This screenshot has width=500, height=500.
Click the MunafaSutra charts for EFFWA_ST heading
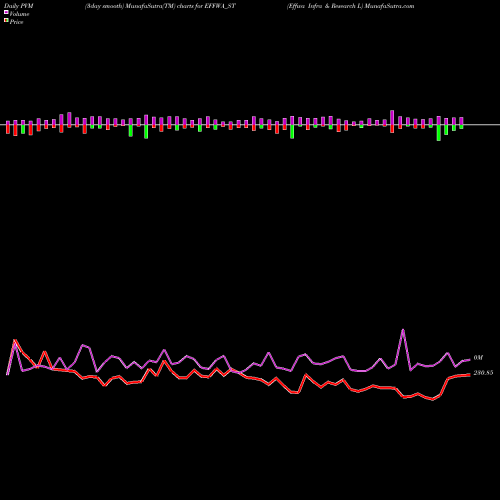coord(160,6)
